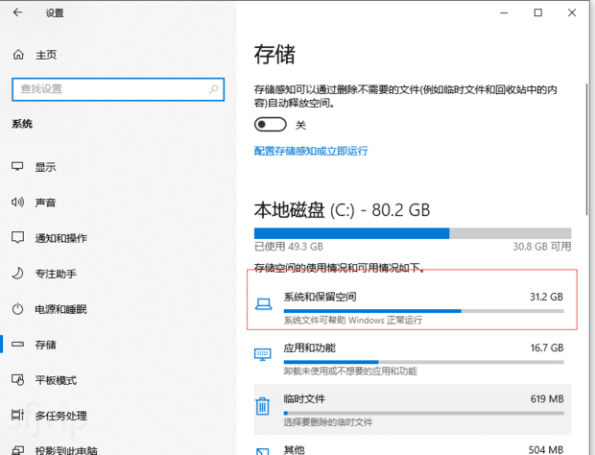Minimize the Settings window
This screenshot has height=455, width=595.
coord(504,13)
